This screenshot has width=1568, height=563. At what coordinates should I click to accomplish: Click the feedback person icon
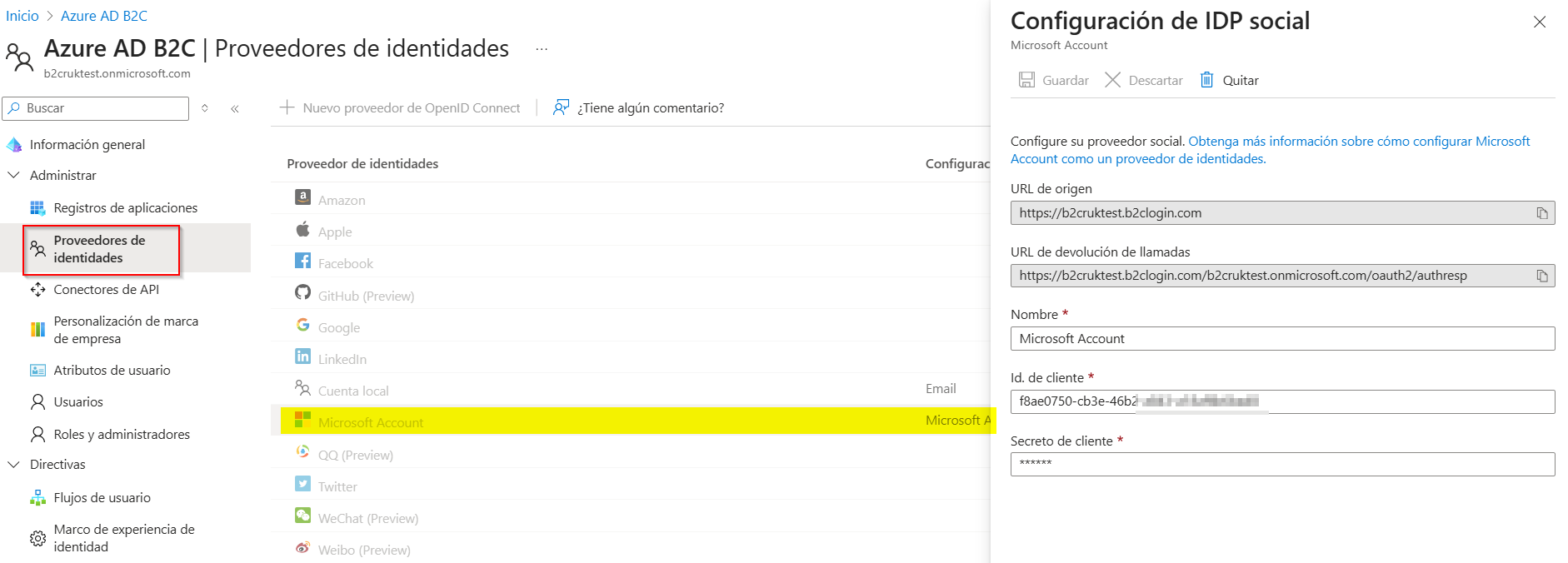coord(561,107)
